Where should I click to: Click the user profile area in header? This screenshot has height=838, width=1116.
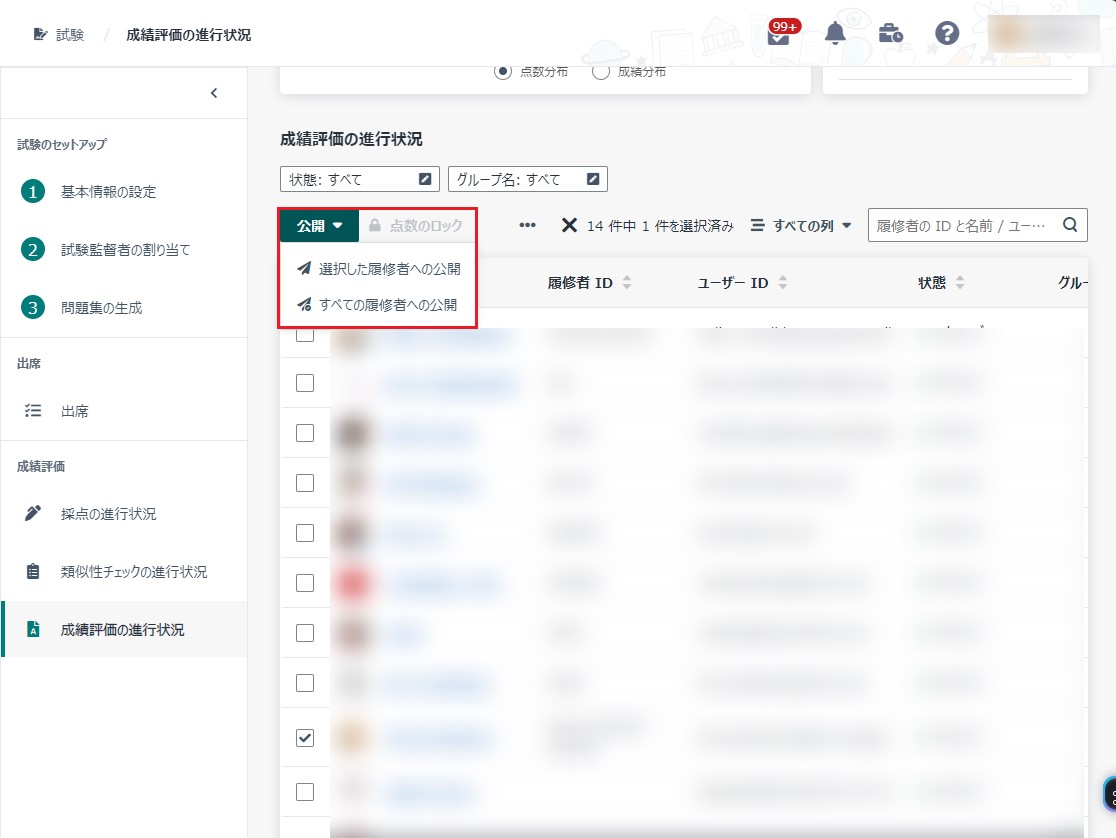coord(1043,33)
